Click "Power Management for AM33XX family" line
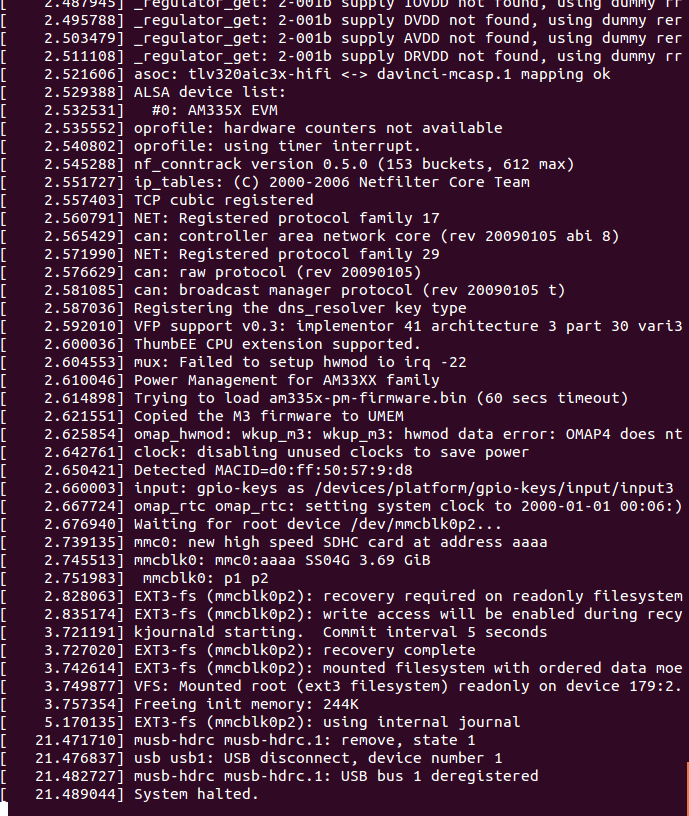Image resolution: width=689 pixels, height=816 pixels. pos(286,380)
